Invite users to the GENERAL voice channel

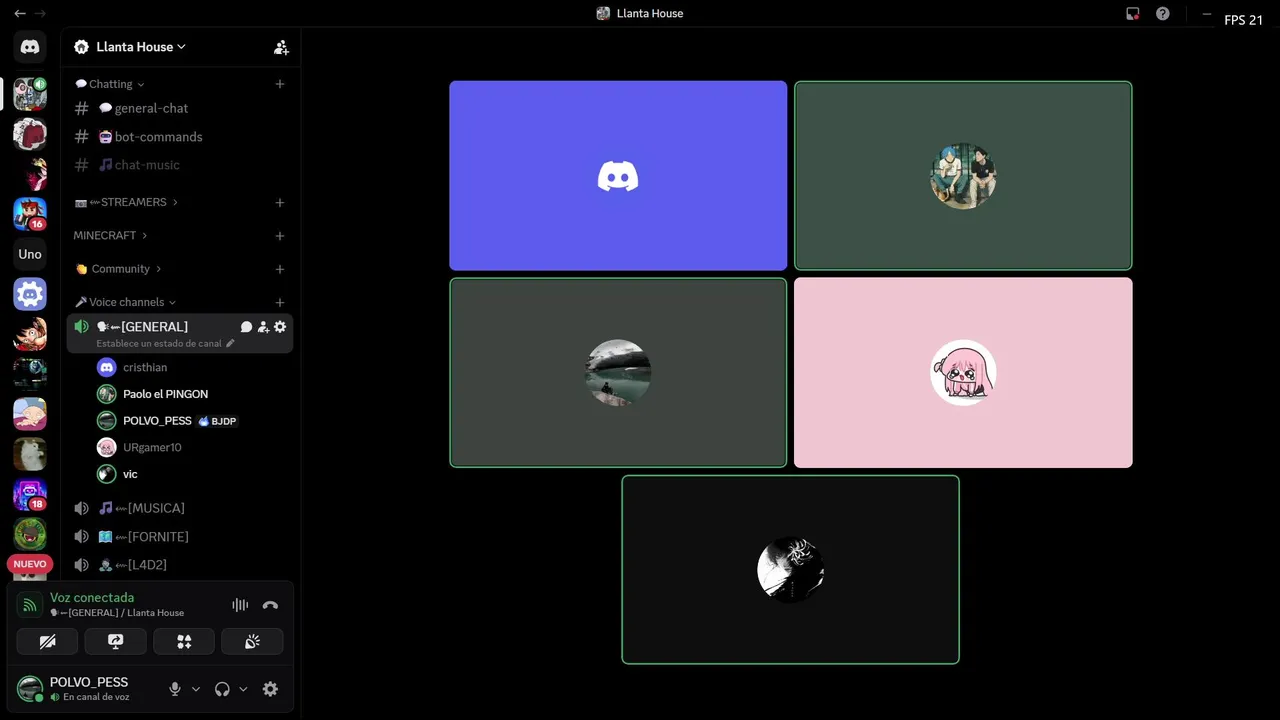pos(263,327)
